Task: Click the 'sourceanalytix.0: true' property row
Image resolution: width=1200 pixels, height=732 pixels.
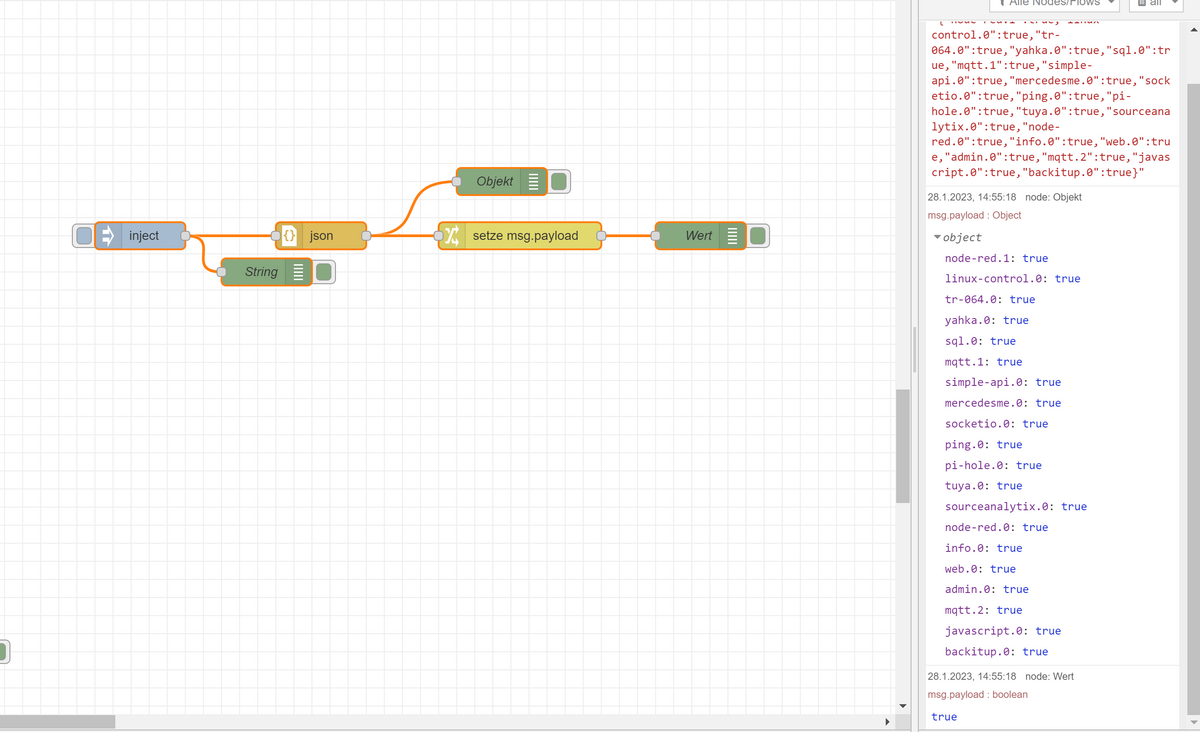Action: [1016, 507]
